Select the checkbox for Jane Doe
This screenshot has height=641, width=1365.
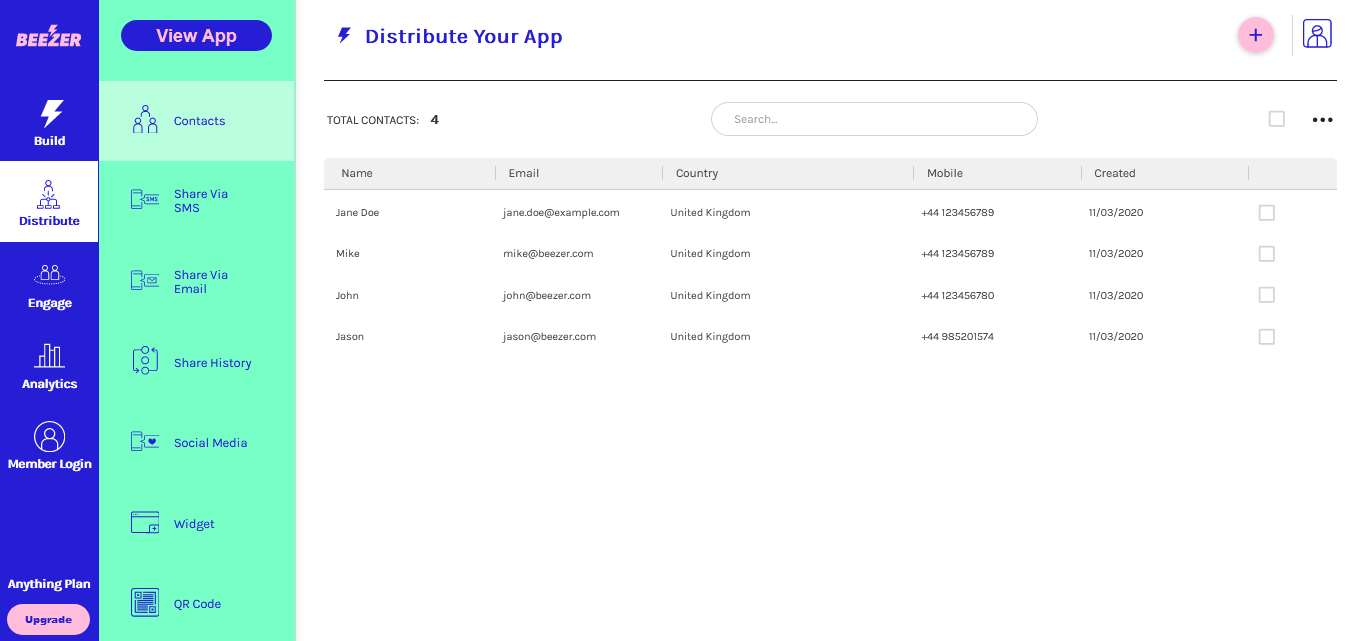pos(1266,213)
